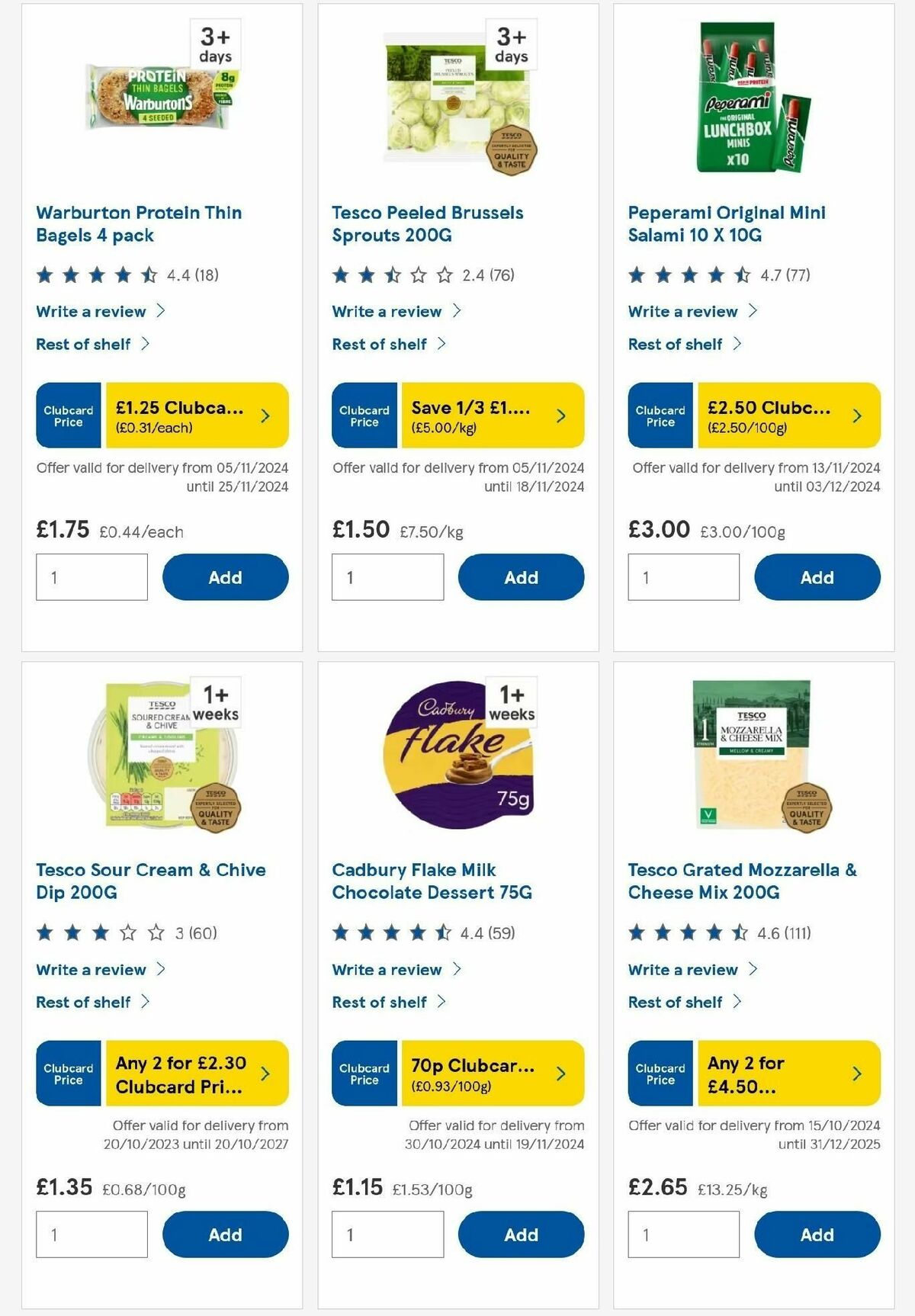Open Write a review for Brussels Sprouts
The width and height of the screenshot is (915, 1316).
(386, 311)
